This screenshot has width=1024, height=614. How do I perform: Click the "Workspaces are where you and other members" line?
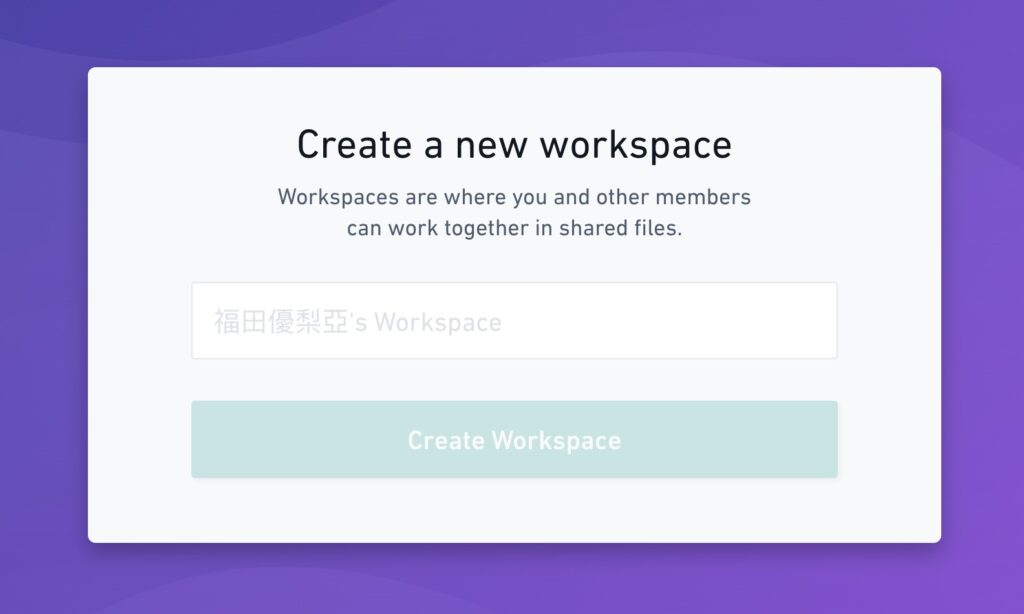pyautogui.click(x=514, y=197)
